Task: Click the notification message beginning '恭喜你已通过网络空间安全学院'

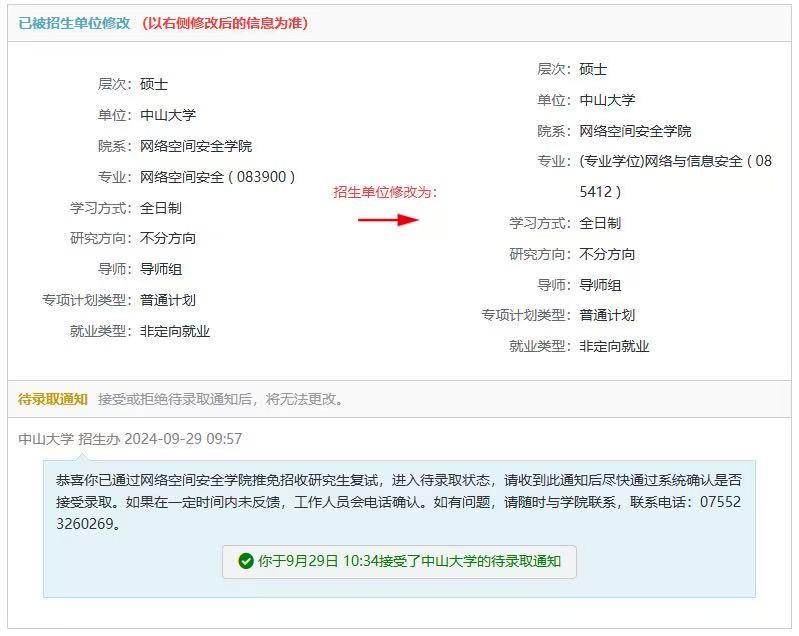Action: coord(398,502)
